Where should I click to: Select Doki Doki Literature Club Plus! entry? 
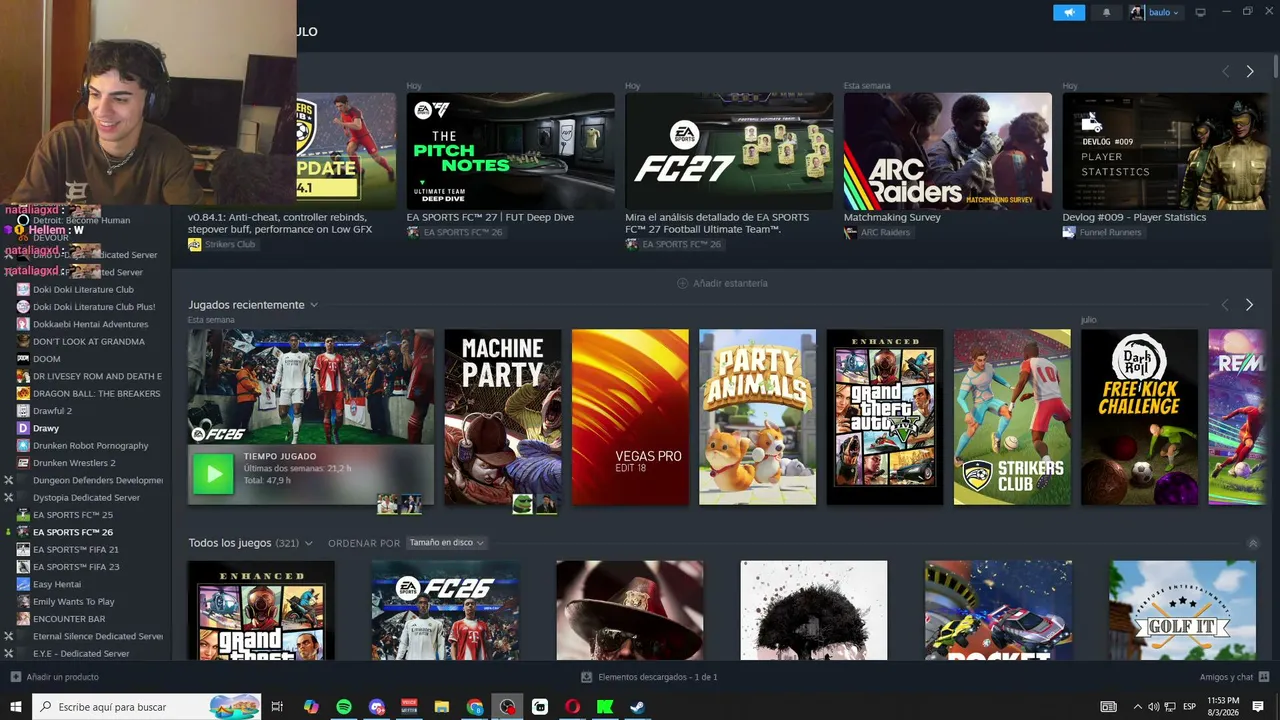94,307
